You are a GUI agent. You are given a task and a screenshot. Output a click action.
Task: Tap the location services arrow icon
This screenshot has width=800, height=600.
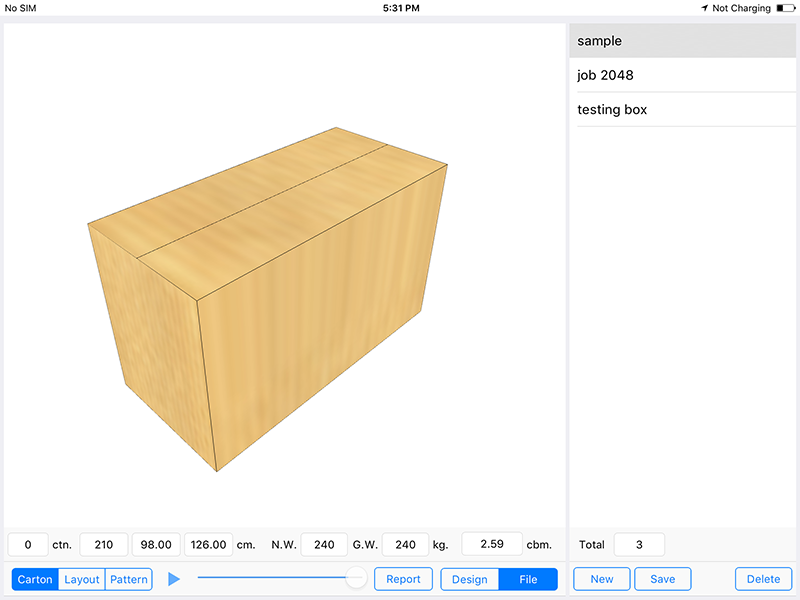pos(705,8)
